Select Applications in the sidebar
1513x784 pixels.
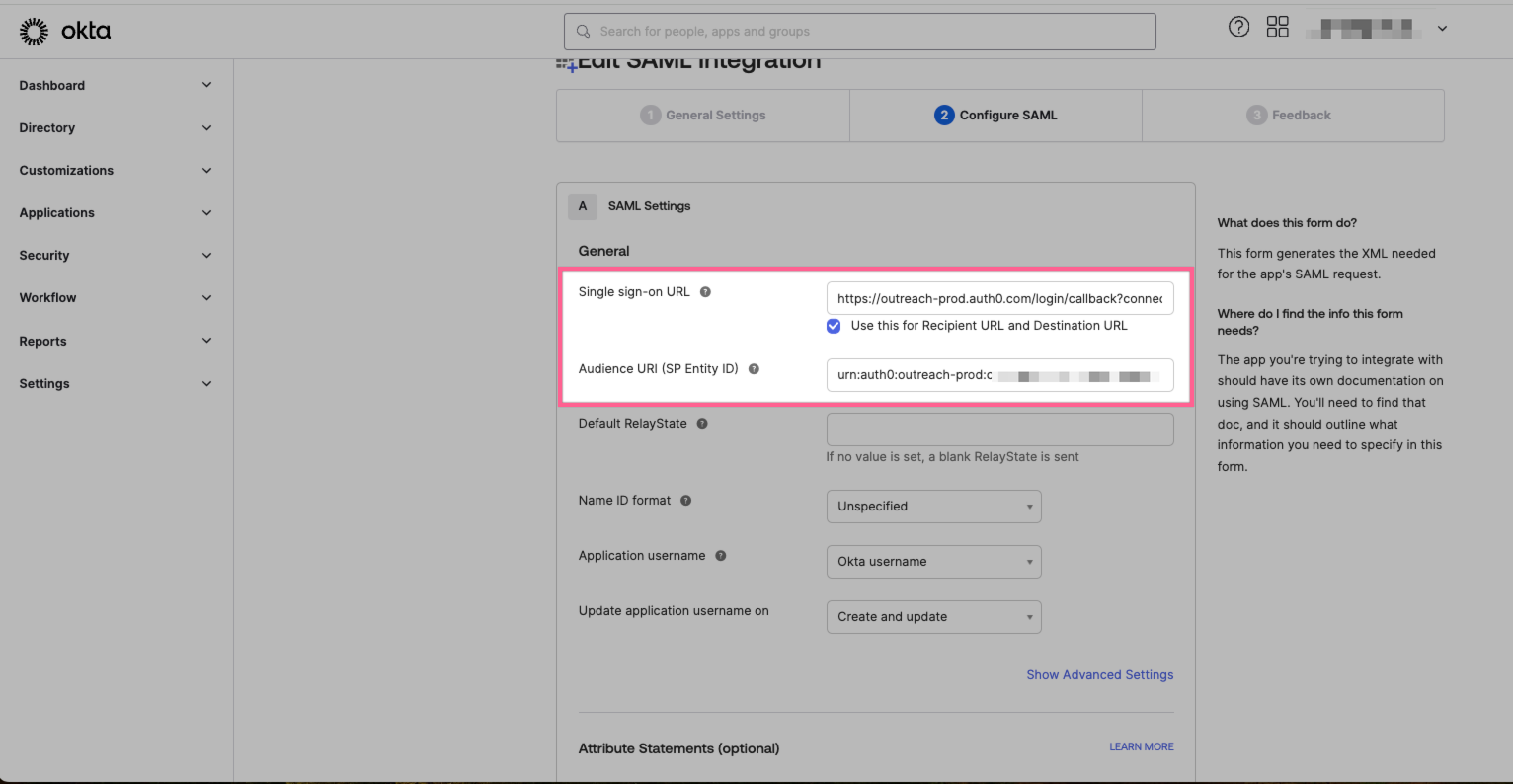(56, 212)
